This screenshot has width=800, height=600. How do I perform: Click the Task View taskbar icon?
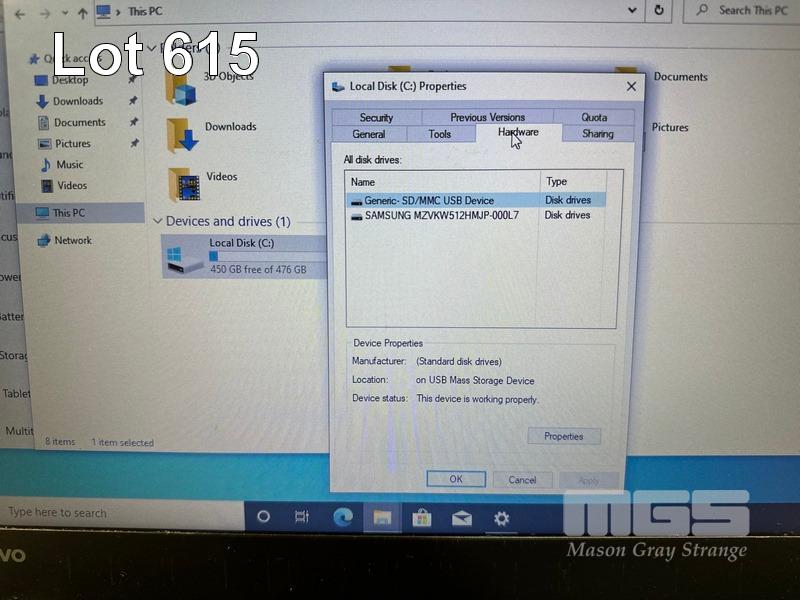pos(301,517)
